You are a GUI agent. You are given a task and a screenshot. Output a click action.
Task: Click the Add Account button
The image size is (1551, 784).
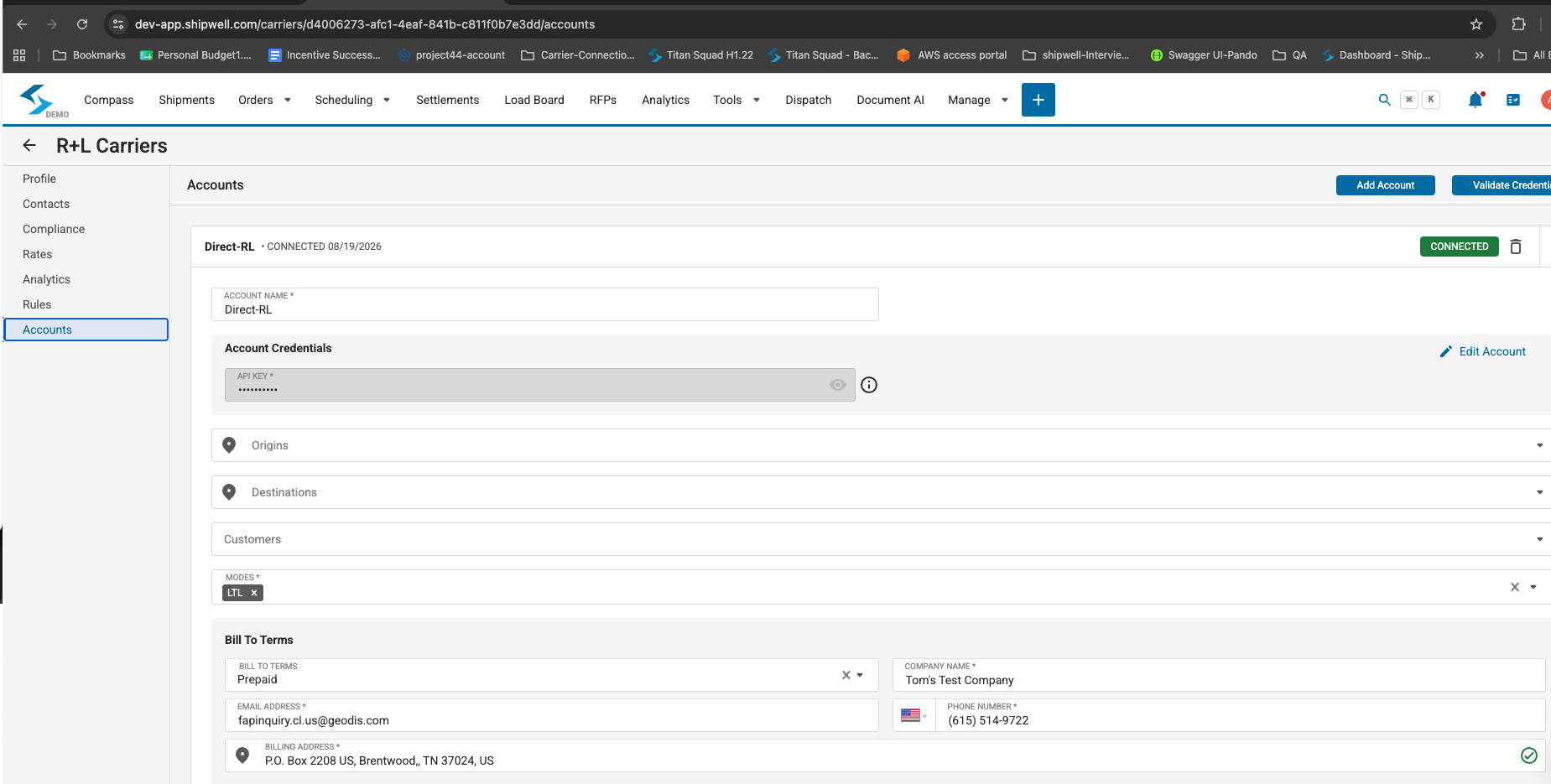[x=1385, y=185]
